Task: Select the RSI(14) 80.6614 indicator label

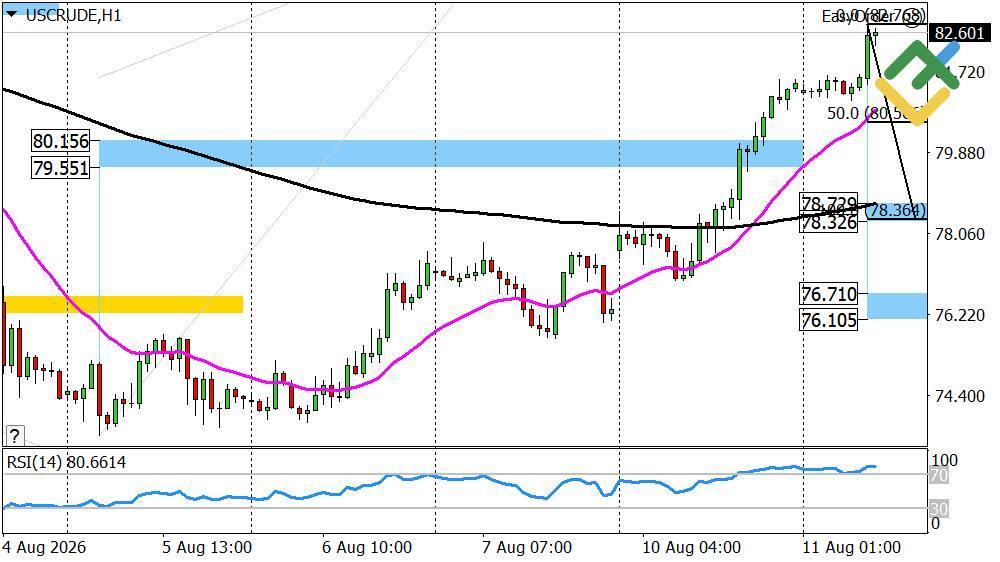Action: click(x=66, y=462)
